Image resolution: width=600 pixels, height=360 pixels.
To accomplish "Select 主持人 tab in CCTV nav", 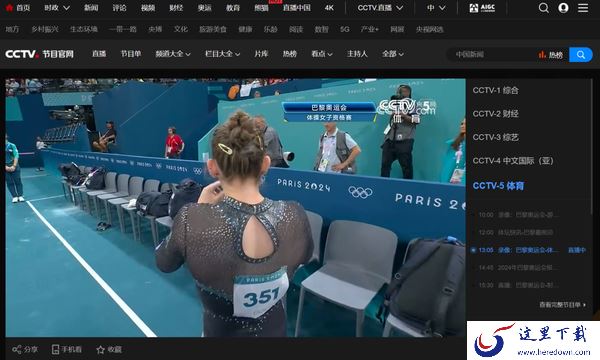I will (357, 54).
